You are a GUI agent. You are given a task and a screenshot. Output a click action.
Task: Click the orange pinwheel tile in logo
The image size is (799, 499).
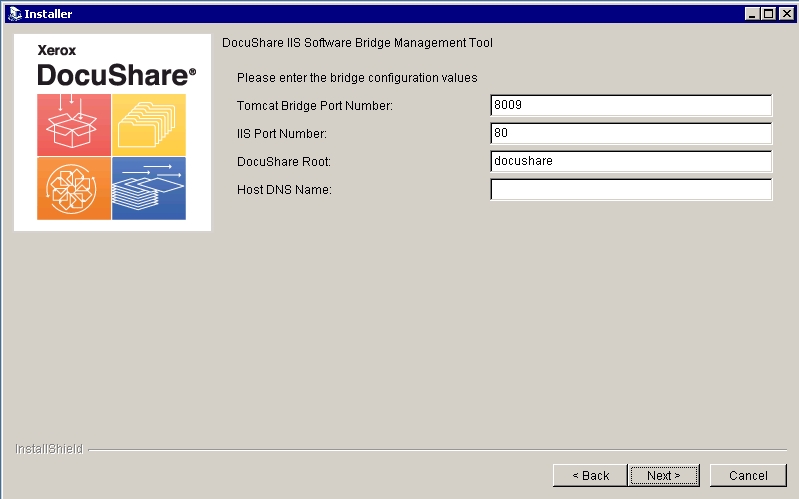point(74,189)
